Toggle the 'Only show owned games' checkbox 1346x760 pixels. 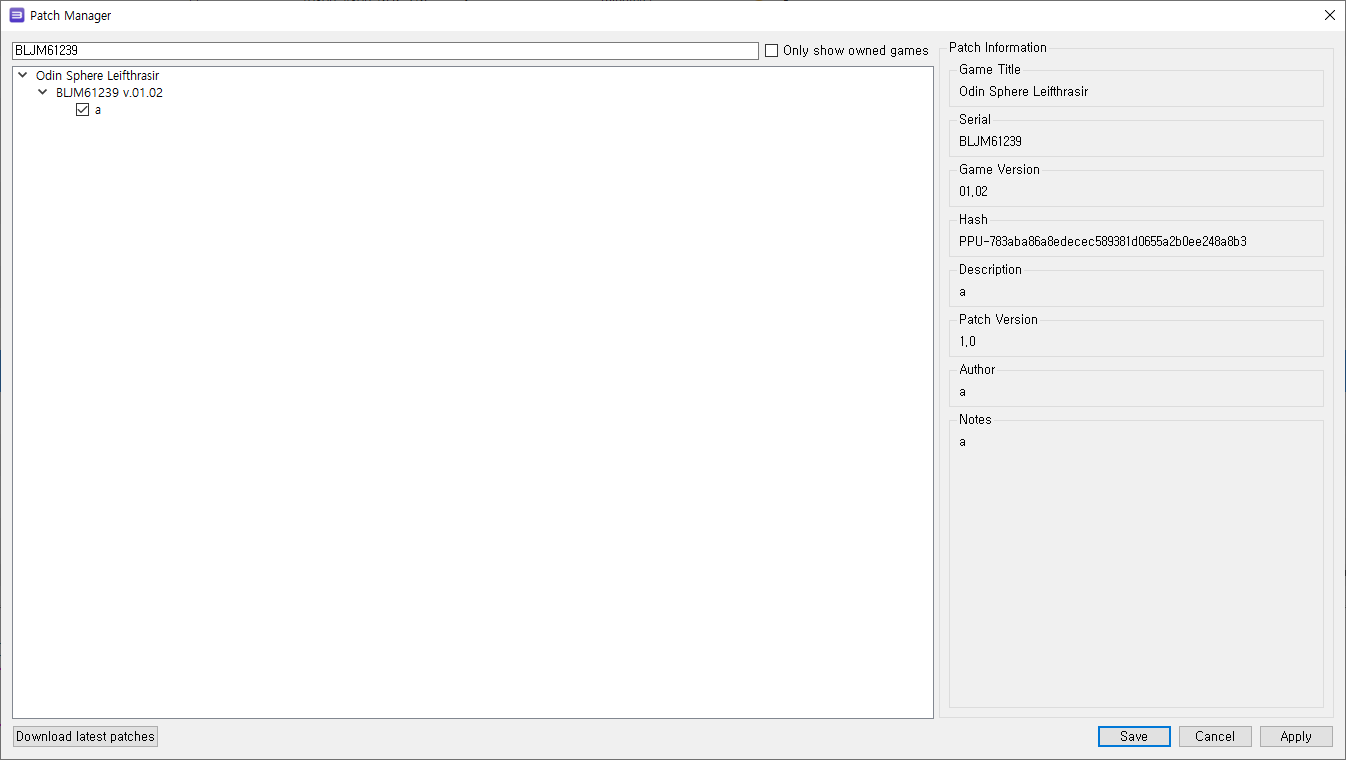pos(771,51)
